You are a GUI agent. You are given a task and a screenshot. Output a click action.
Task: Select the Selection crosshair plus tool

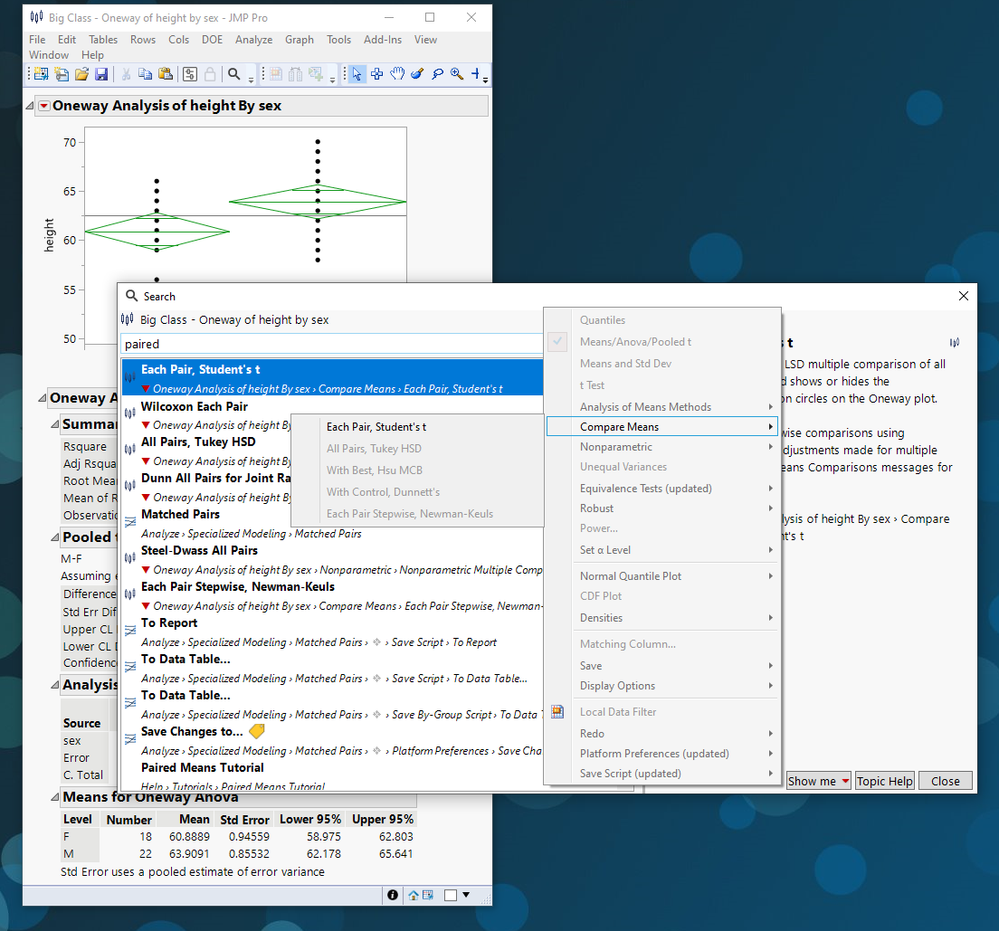pos(377,74)
